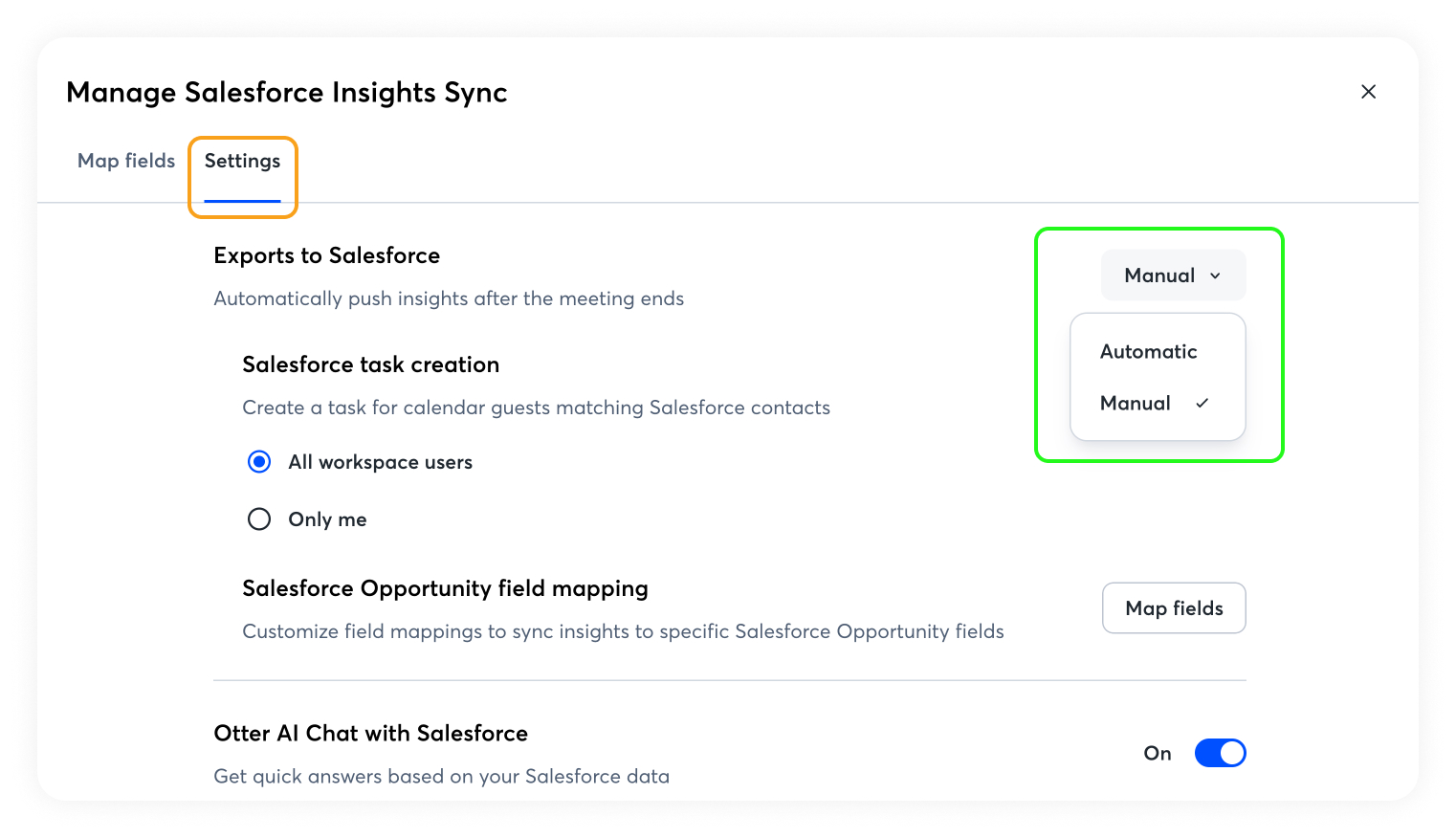Click the Exports to Salesforce heading

click(326, 255)
